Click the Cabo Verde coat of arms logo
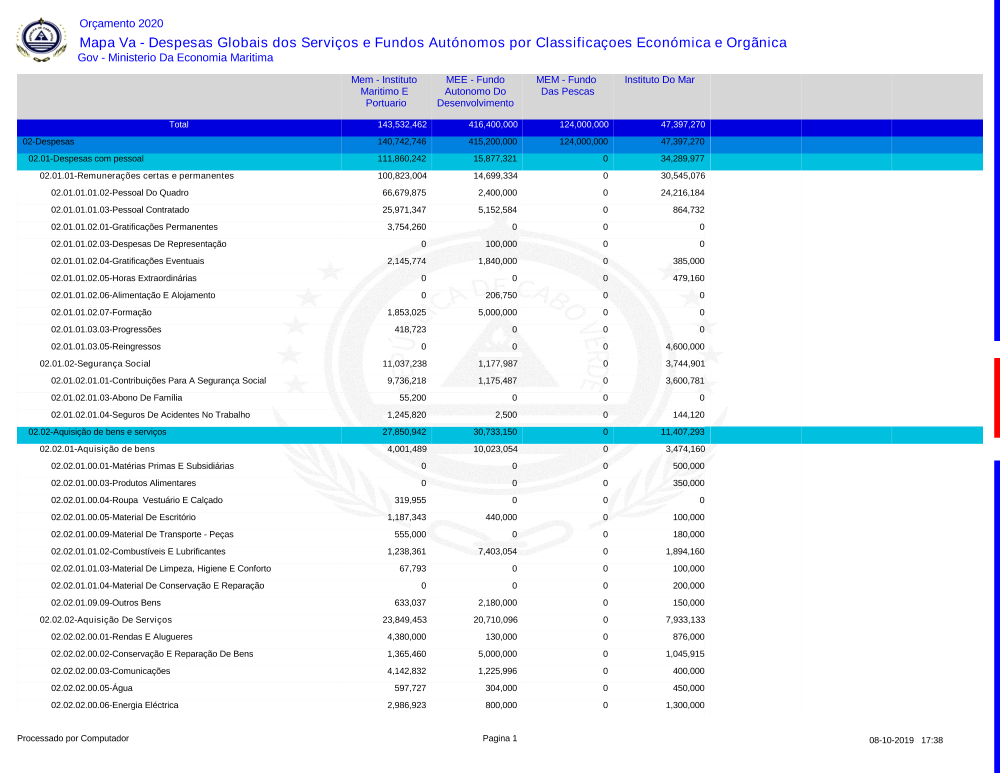Image resolution: width=1000 pixels, height=773 pixels. tap(41, 40)
